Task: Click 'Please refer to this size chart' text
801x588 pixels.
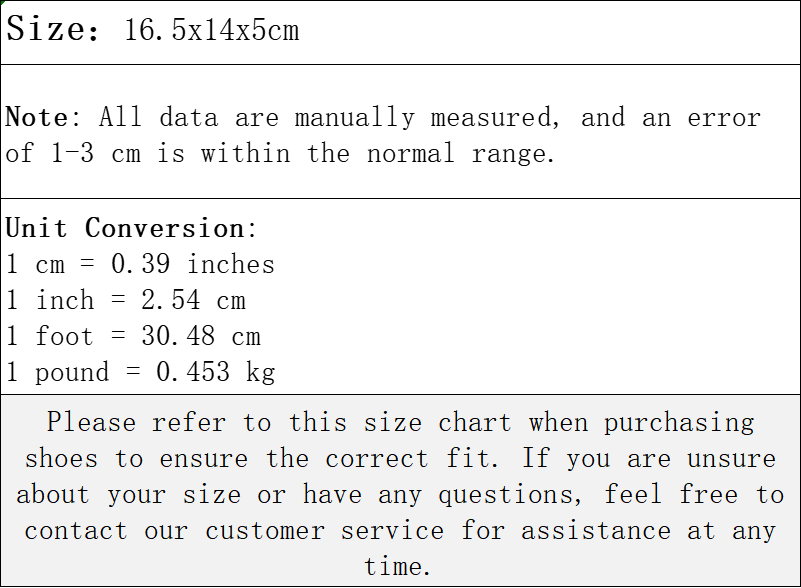Action: coord(279,423)
